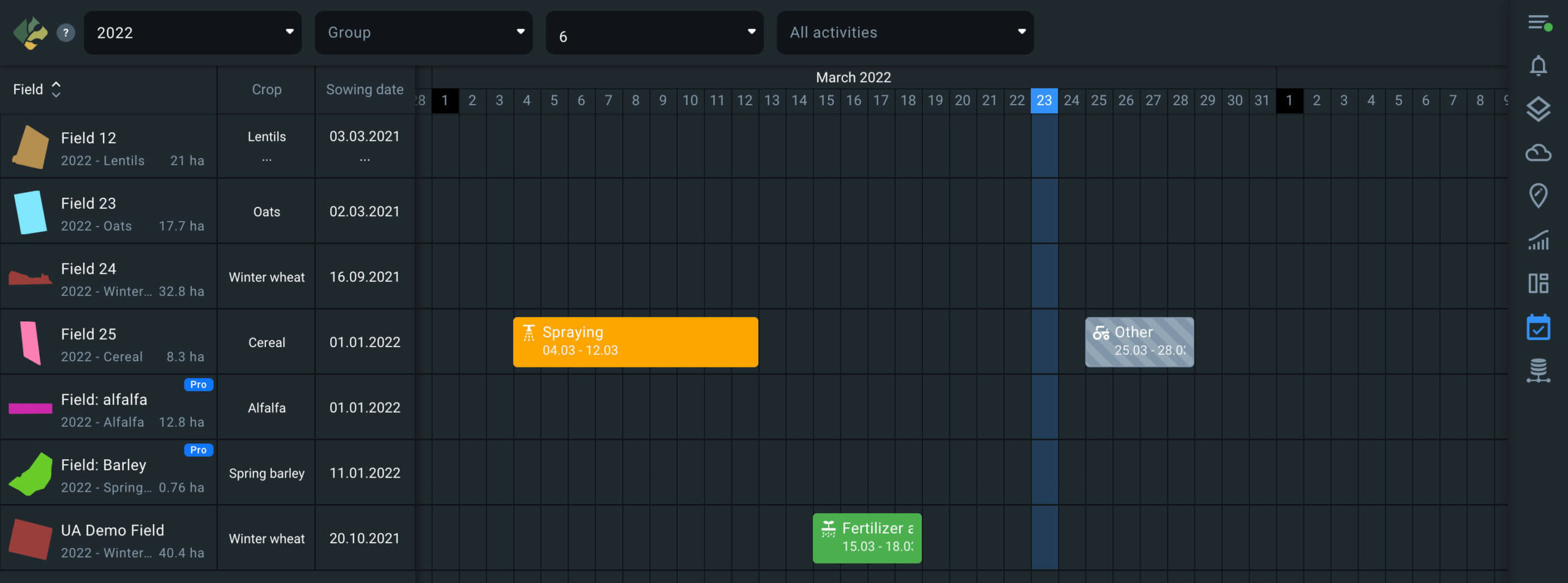Click highlighted today date 23
This screenshot has height=583, width=1568.
coord(1044,100)
